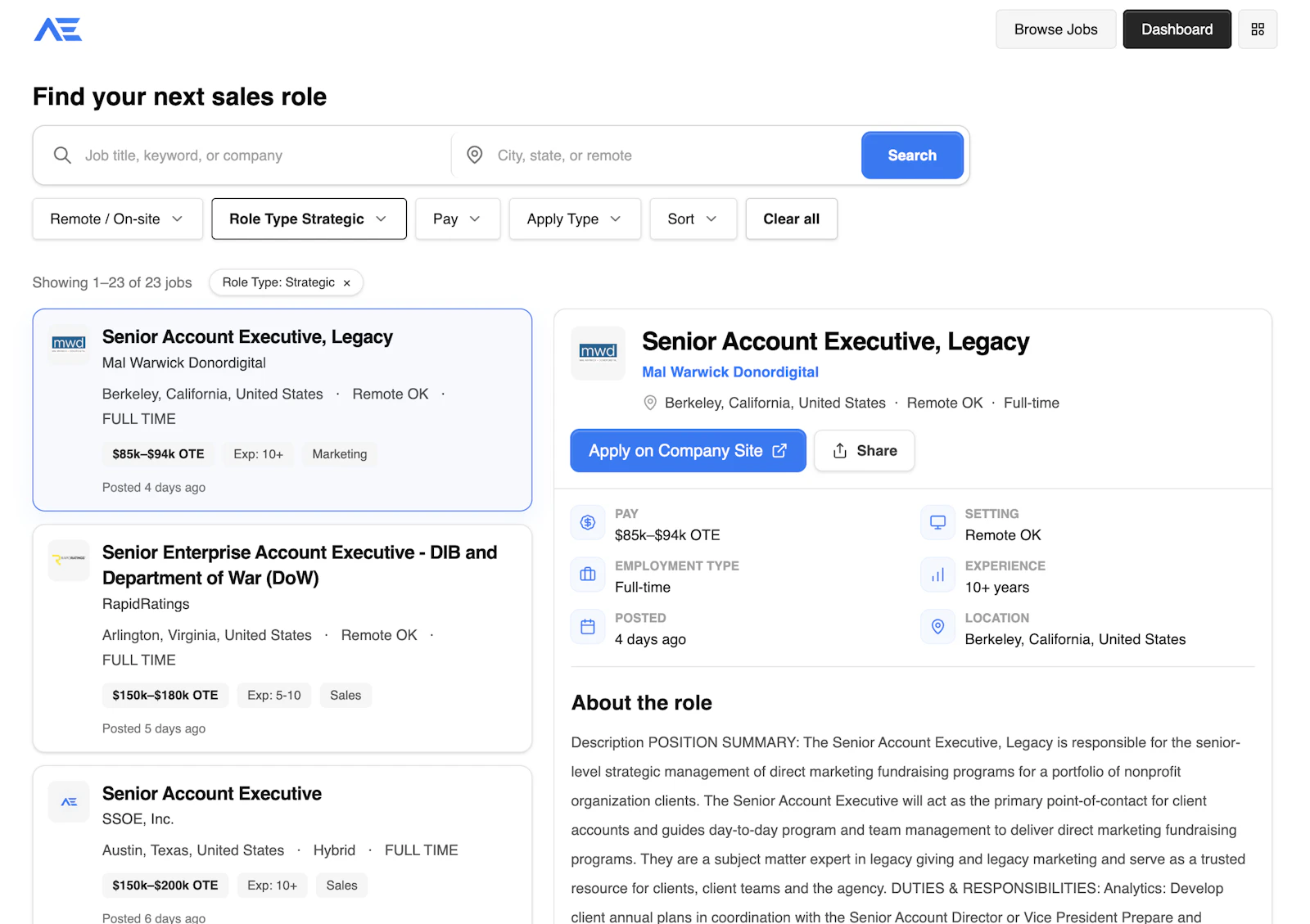Click the mwd logo in first job card
The height and width of the screenshot is (924, 1310).
click(69, 344)
